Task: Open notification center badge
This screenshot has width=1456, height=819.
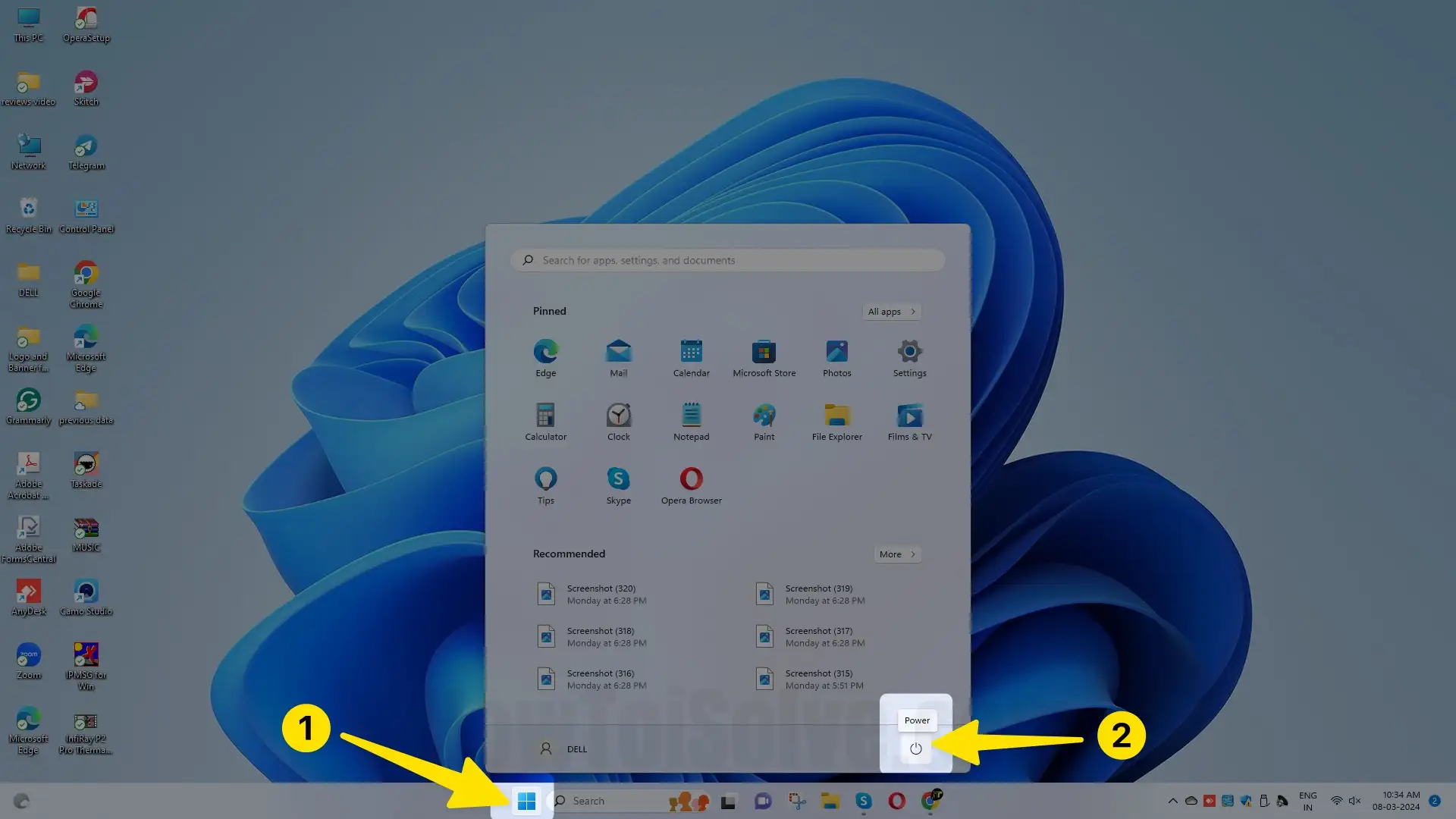Action: [x=1435, y=801]
